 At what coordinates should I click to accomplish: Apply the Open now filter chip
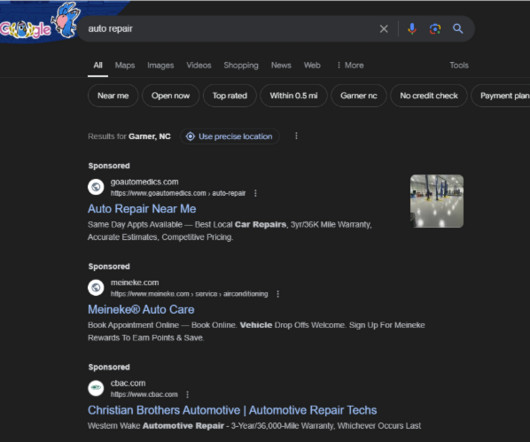tap(171, 96)
